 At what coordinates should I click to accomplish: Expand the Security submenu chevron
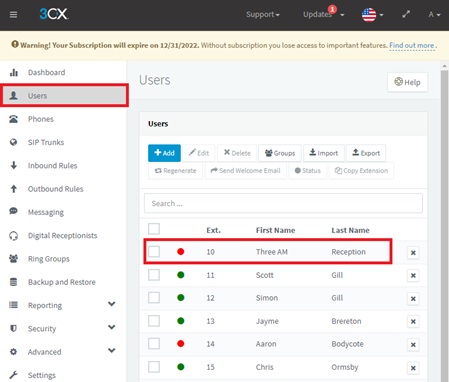(x=112, y=327)
